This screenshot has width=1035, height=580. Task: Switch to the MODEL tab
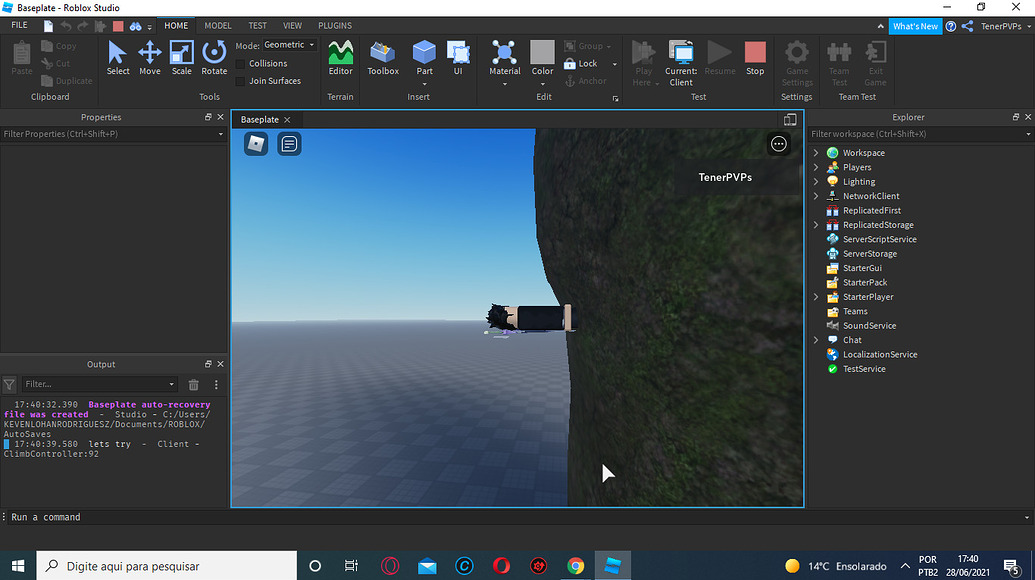[218, 26]
